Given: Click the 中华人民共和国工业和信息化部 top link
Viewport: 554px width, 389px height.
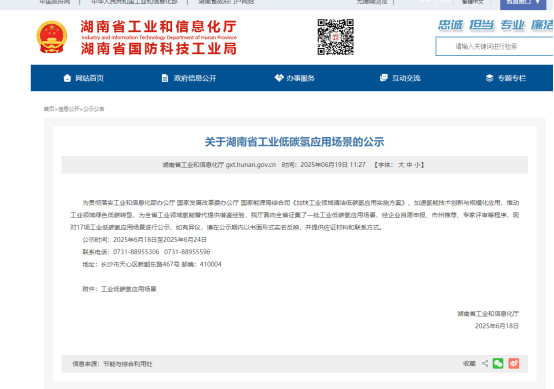Looking at the screenshot, I should [134, 2].
